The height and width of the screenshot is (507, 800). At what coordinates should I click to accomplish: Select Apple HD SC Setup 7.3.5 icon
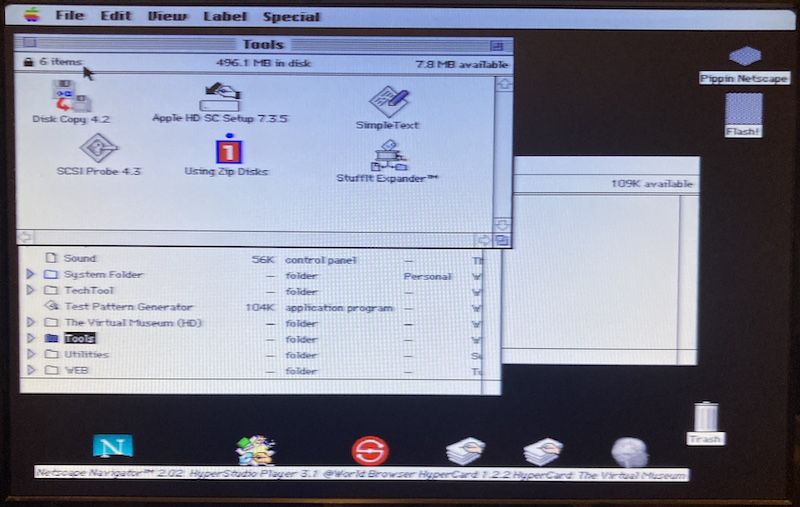point(220,97)
